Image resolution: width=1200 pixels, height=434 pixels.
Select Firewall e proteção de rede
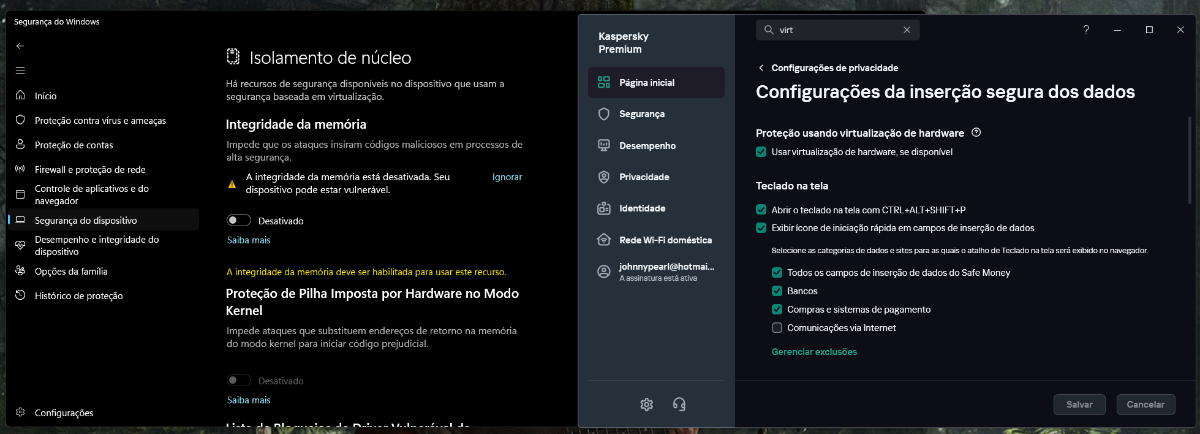tap(90, 169)
